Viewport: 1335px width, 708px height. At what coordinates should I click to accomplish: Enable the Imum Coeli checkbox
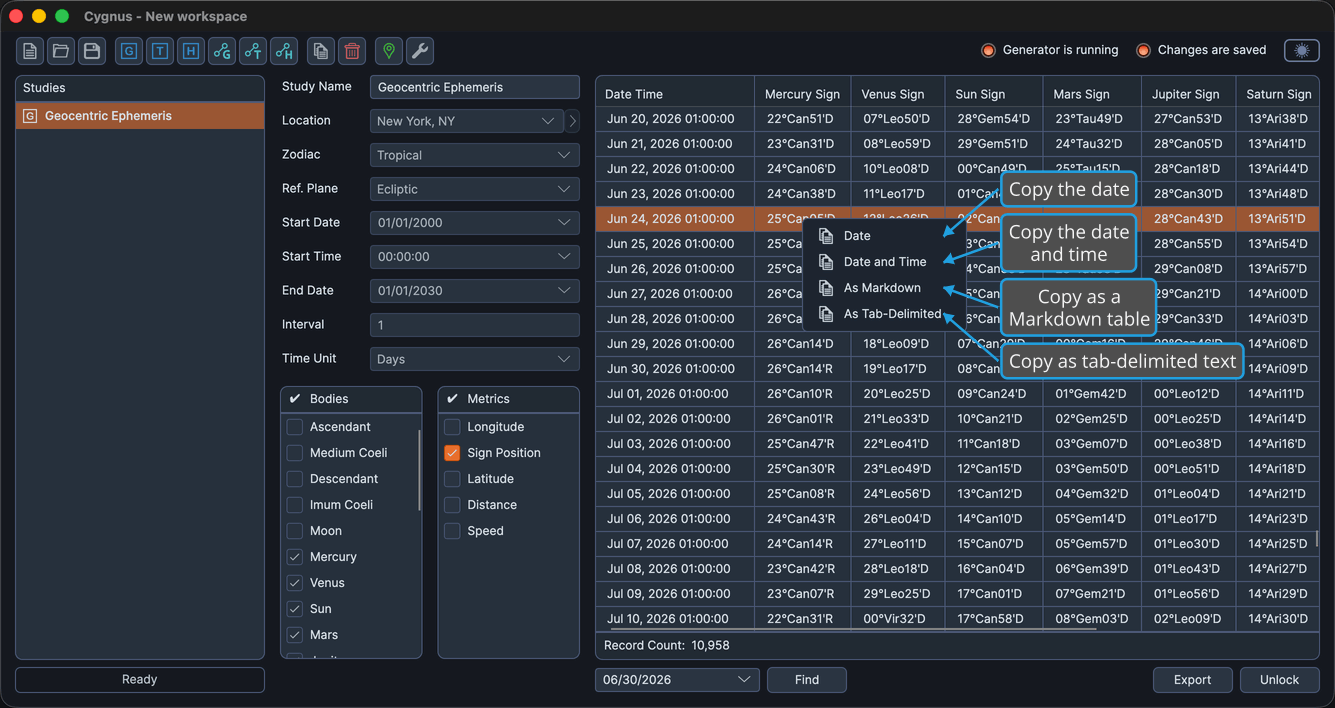(x=295, y=505)
